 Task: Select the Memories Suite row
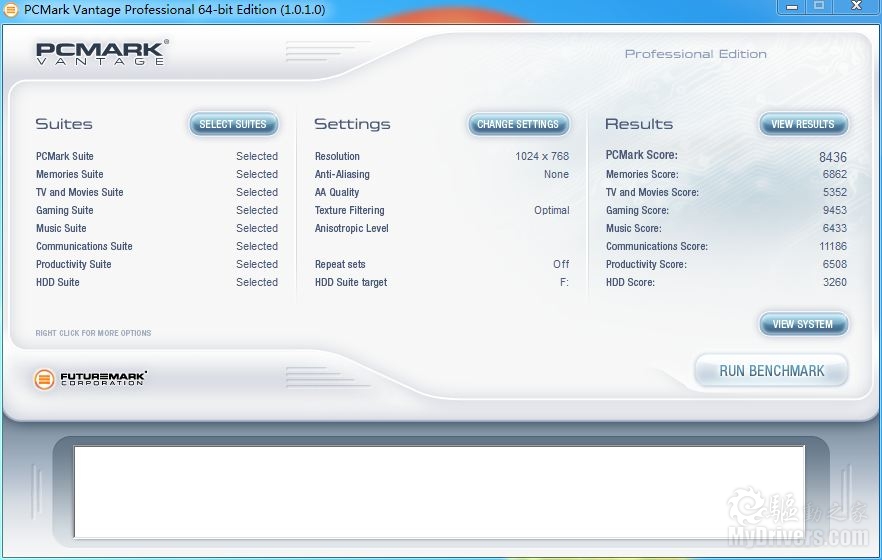click(157, 174)
